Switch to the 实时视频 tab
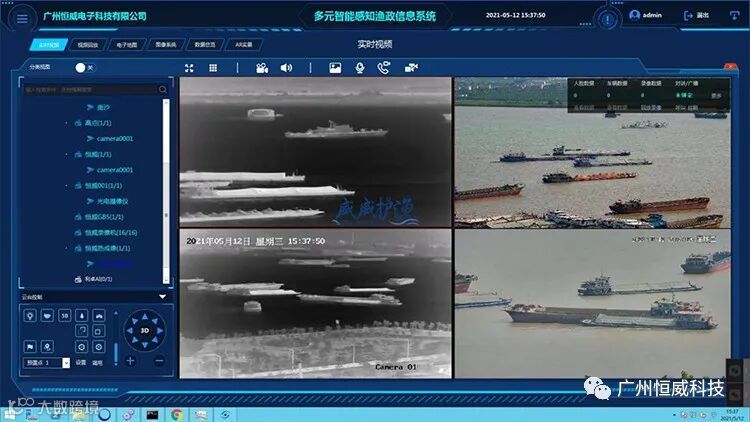The image size is (750, 422). (48, 45)
